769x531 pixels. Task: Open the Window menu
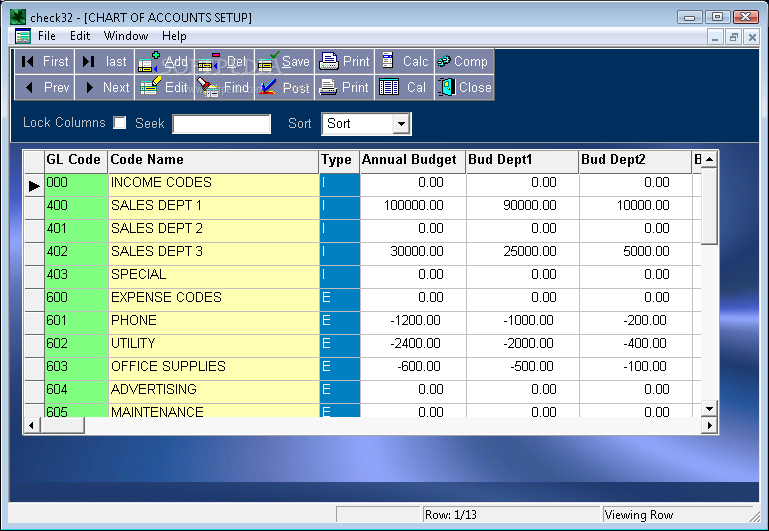point(126,36)
